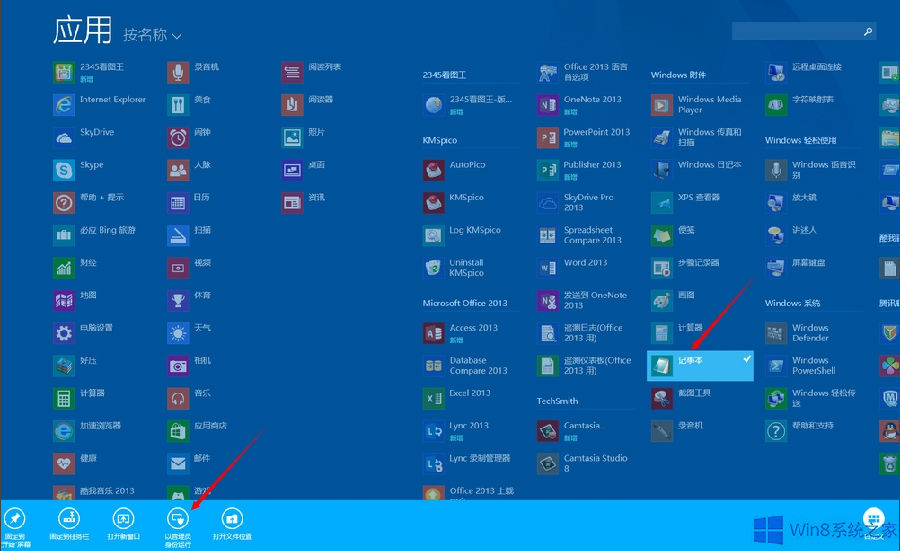This screenshot has width=900, height=551.
Task: Open the 资讯 news app
Action: [304, 203]
